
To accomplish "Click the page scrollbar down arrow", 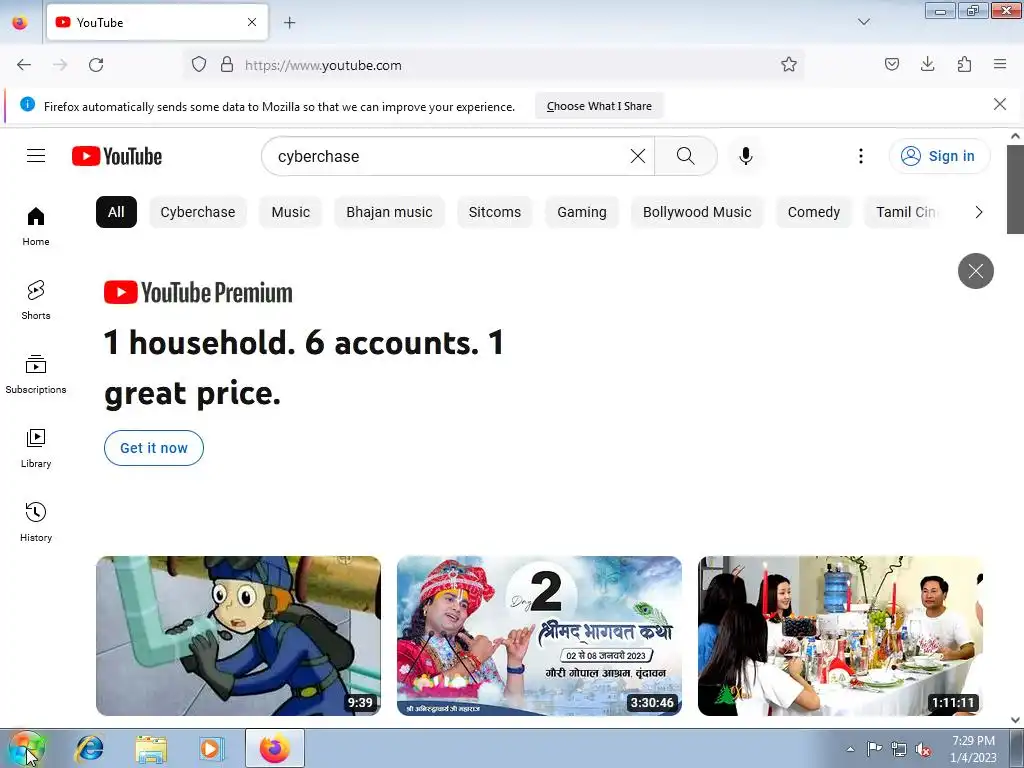I will (x=1015, y=720).
